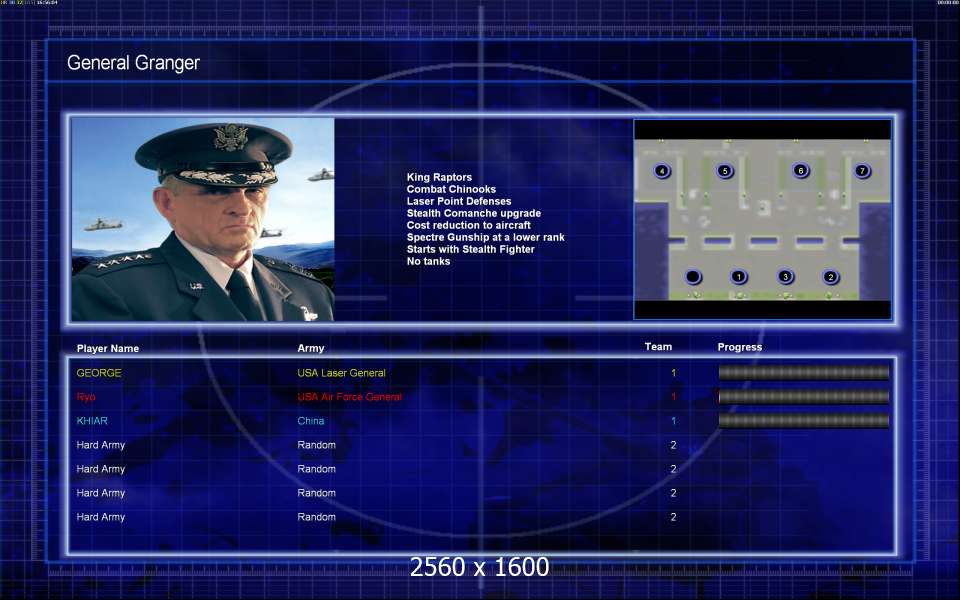This screenshot has width=960, height=600.
Task: Click start position 1 on the map
Action: click(739, 277)
